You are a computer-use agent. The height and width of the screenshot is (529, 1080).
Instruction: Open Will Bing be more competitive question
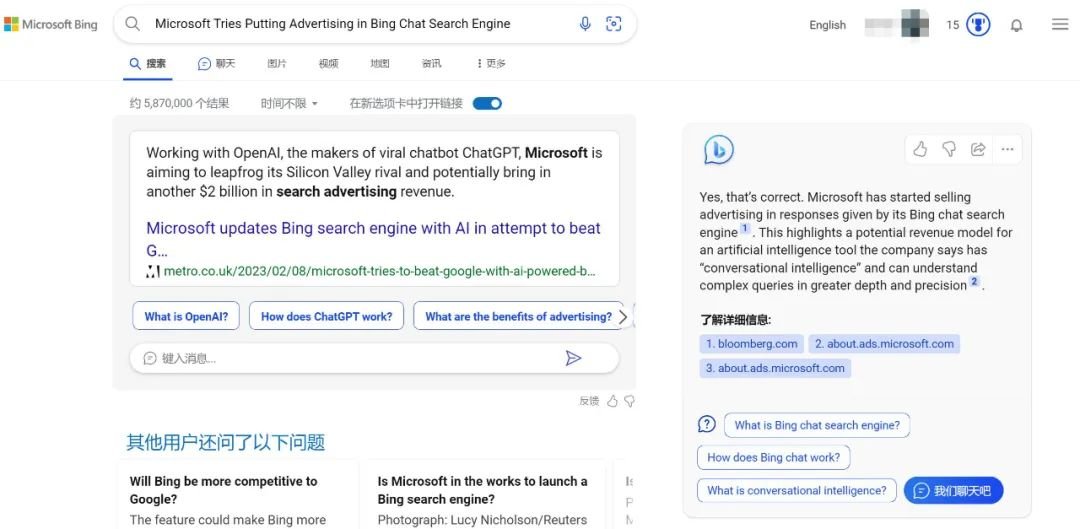(x=223, y=490)
